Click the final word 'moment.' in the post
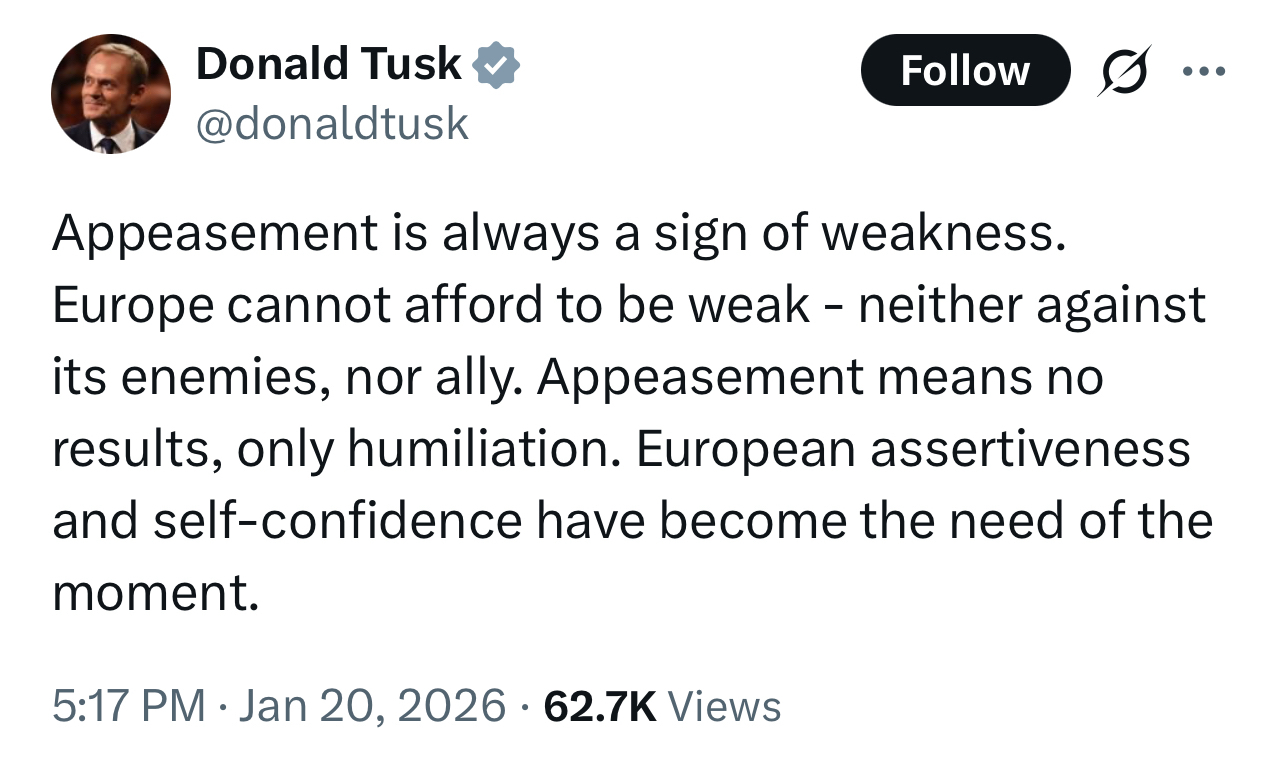The height and width of the screenshot is (773, 1284). pyautogui.click(x=155, y=594)
